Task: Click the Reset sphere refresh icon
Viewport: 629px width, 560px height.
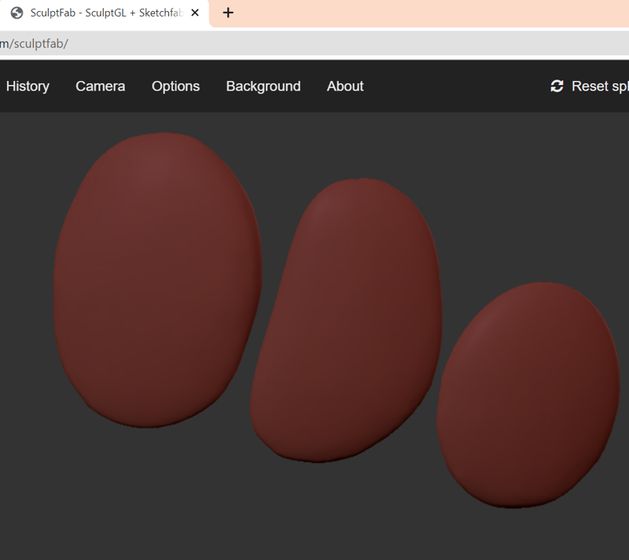Action: [557, 86]
